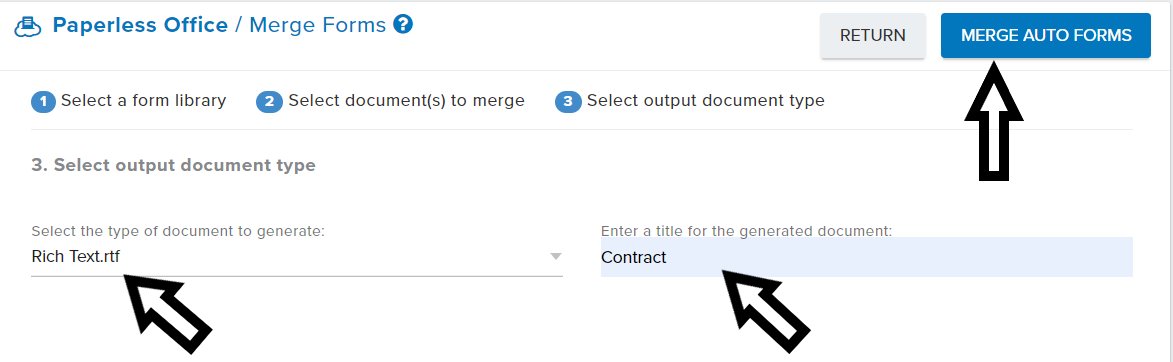Click the arrow pointing at Contract field
The width and height of the screenshot is (1173, 362).
coord(765,310)
